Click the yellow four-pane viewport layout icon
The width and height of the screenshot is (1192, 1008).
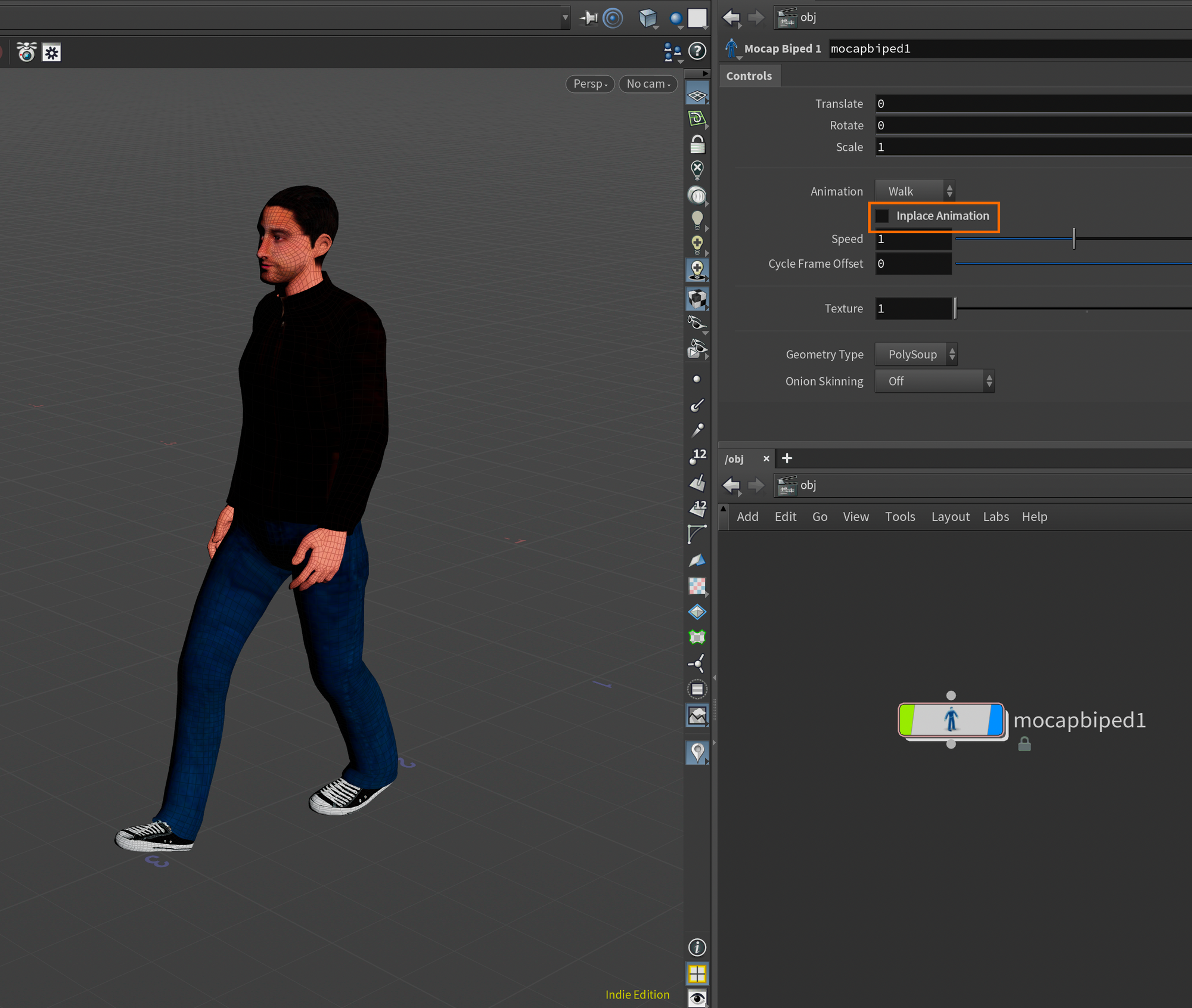click(697, 974)
